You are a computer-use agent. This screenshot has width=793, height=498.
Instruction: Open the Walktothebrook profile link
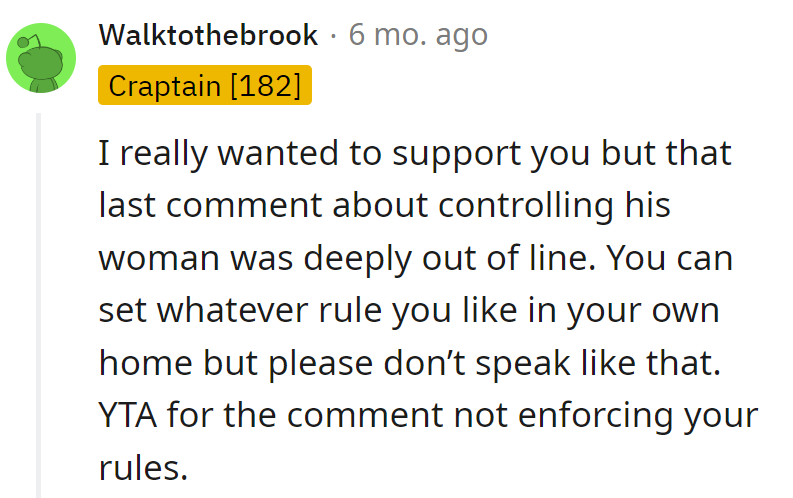click(208, 36)
